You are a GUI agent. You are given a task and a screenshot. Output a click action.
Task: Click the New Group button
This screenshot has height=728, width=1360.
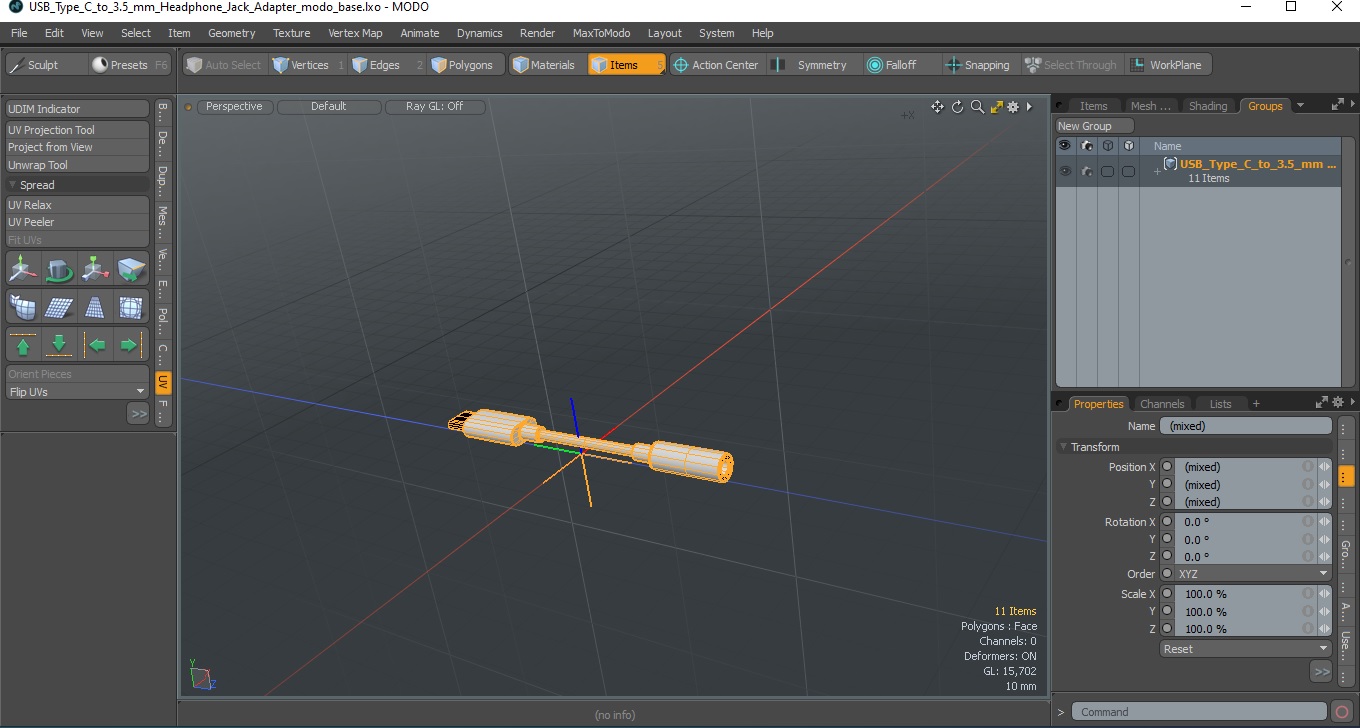coord(1095,126)
